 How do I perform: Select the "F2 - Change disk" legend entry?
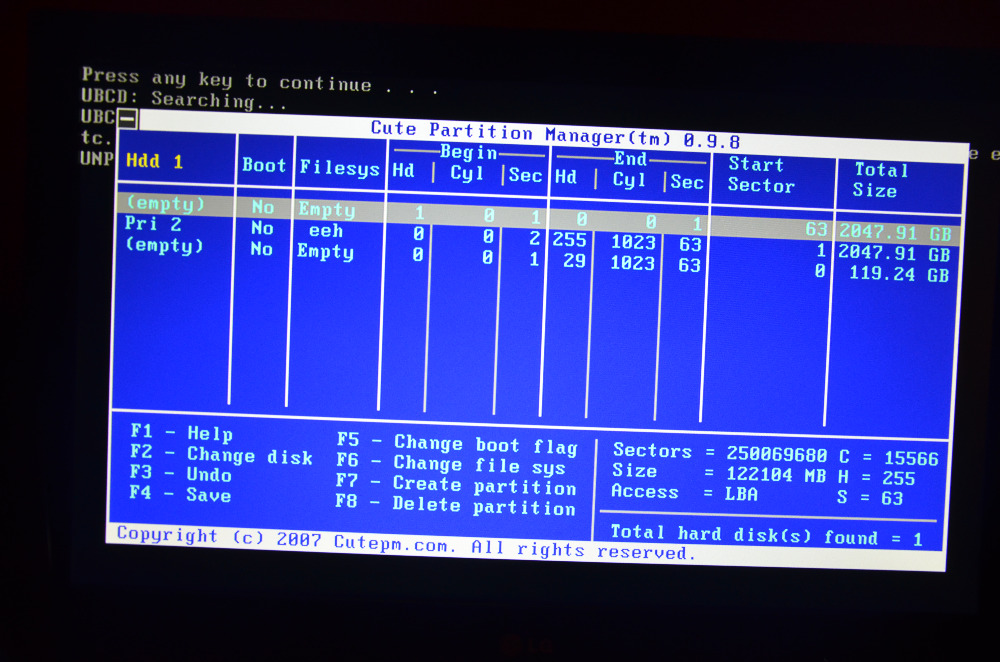pyautogui.click(x=221, y=454)
